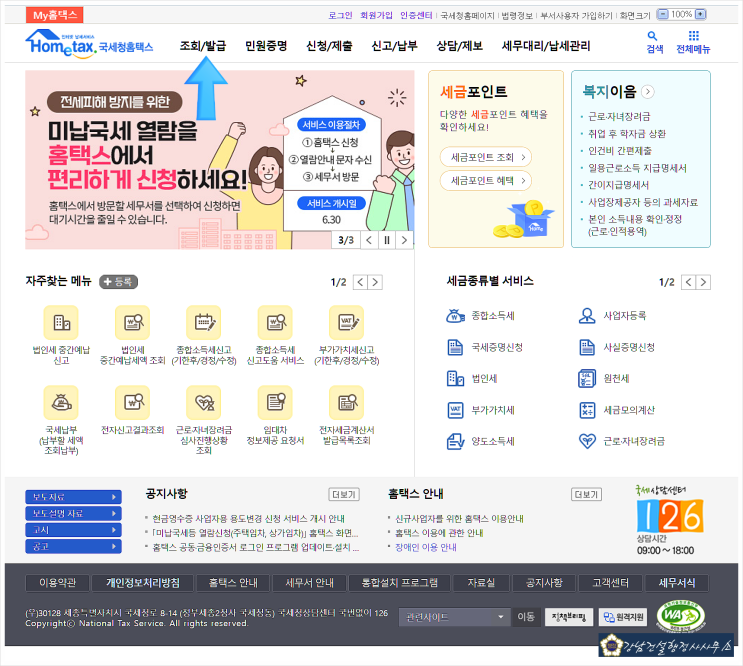Screen dimensions: 743x666
Task: Open 전자세금계산서 발급목록조회 icon
Action: tap(347, 403)
